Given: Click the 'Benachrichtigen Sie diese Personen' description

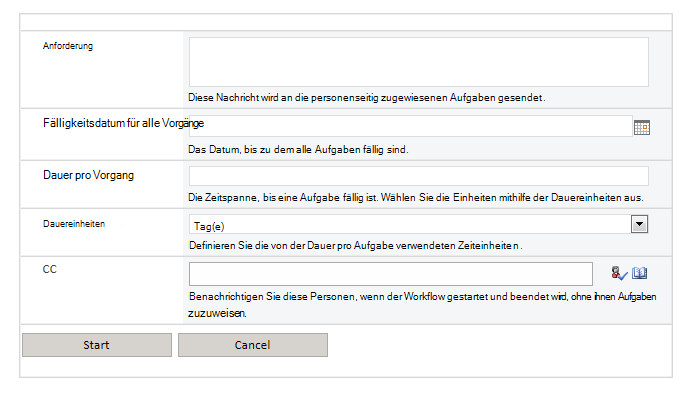Looking at the screenshot, I should (422, 305).
